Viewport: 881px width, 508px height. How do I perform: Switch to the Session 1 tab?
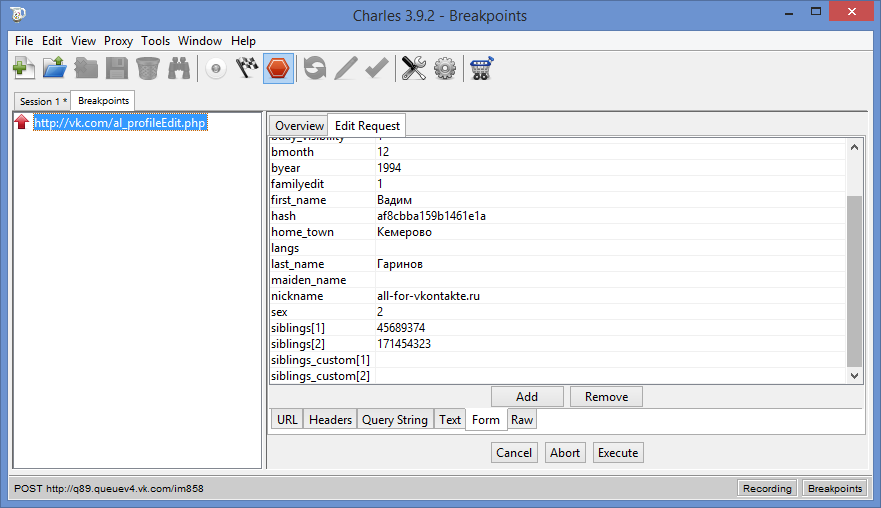(x=42, y=101)
